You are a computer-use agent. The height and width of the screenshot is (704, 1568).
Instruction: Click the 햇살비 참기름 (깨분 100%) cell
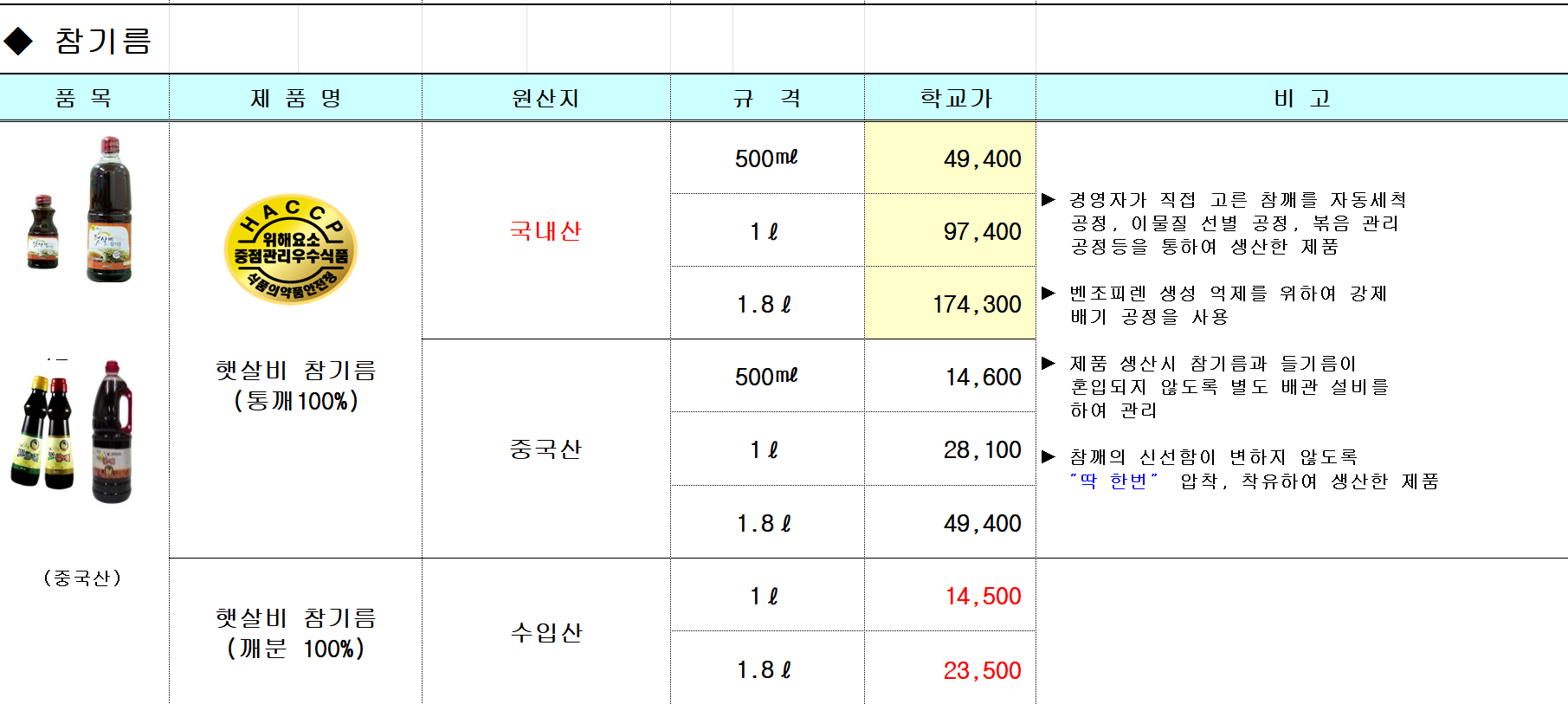click(295, 633)
